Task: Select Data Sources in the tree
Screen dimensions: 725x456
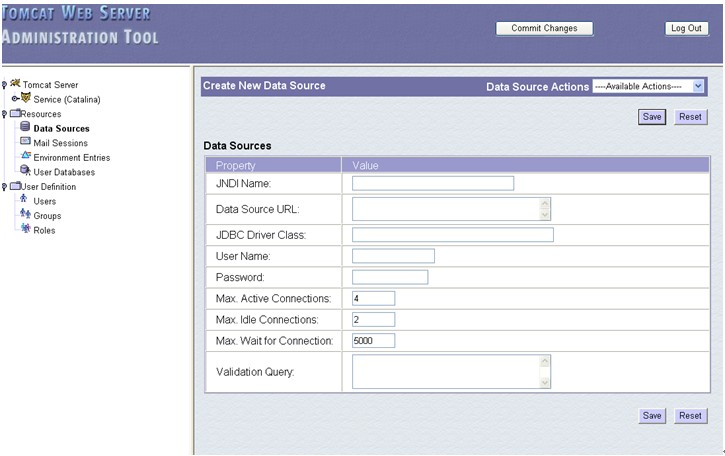Action: point(61,129)
